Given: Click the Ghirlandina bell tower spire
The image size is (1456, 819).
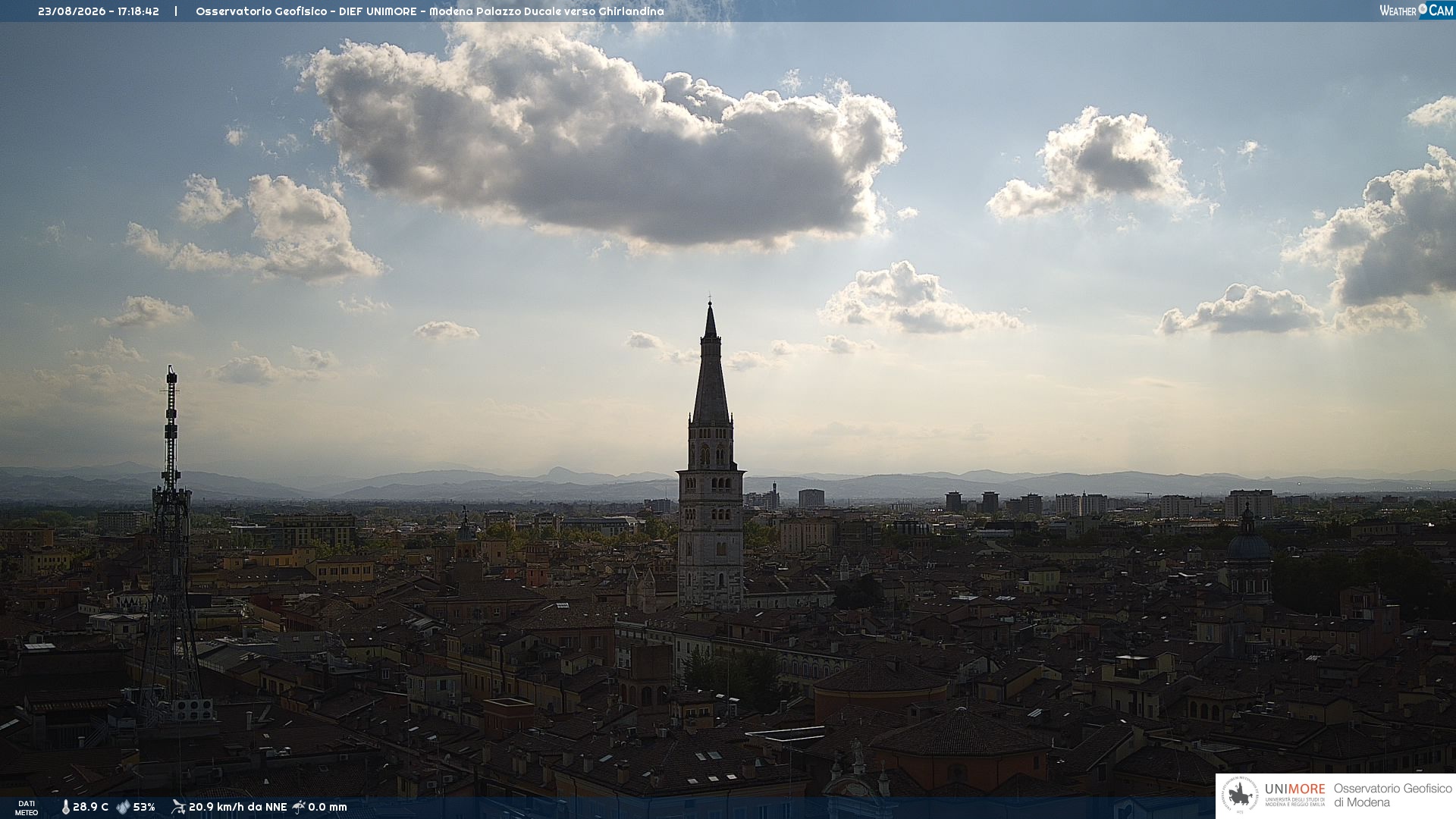Looking at the screenshot, I should [x=711, y=362].
